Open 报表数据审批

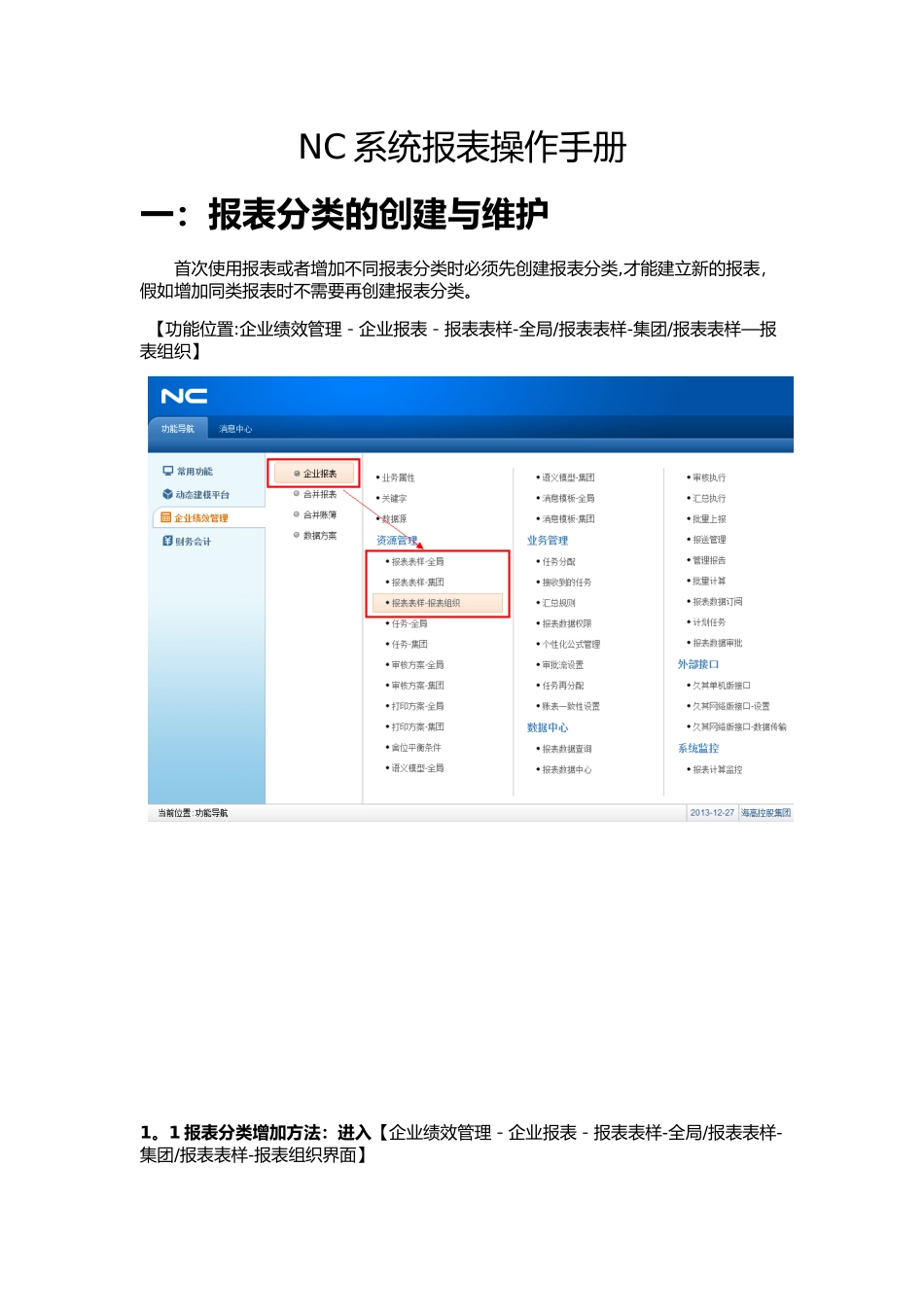click(718, 643)
